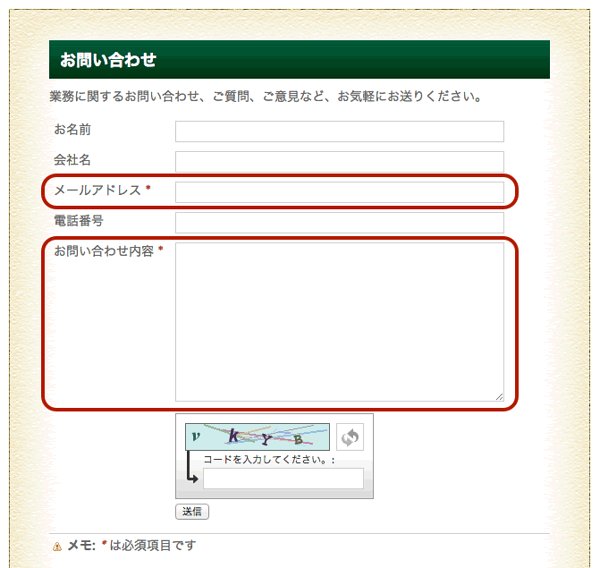The width and height of the screenshot is (600, 568).
Task: Click the メールアドレス label
Action: tap(98, 190)
